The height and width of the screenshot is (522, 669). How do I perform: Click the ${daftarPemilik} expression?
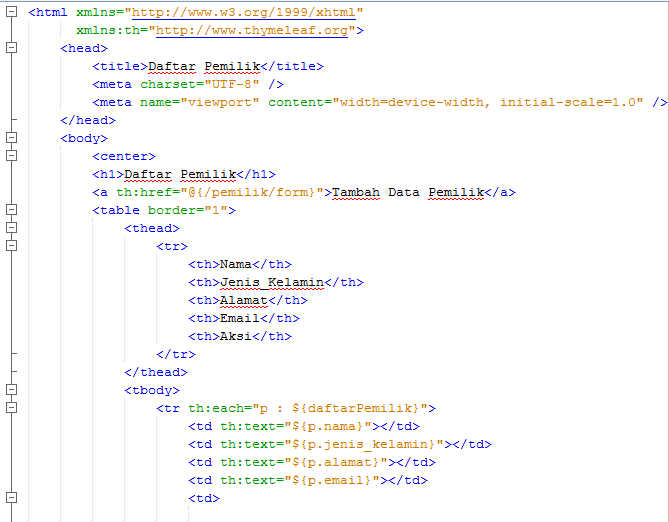click(356, 408)
